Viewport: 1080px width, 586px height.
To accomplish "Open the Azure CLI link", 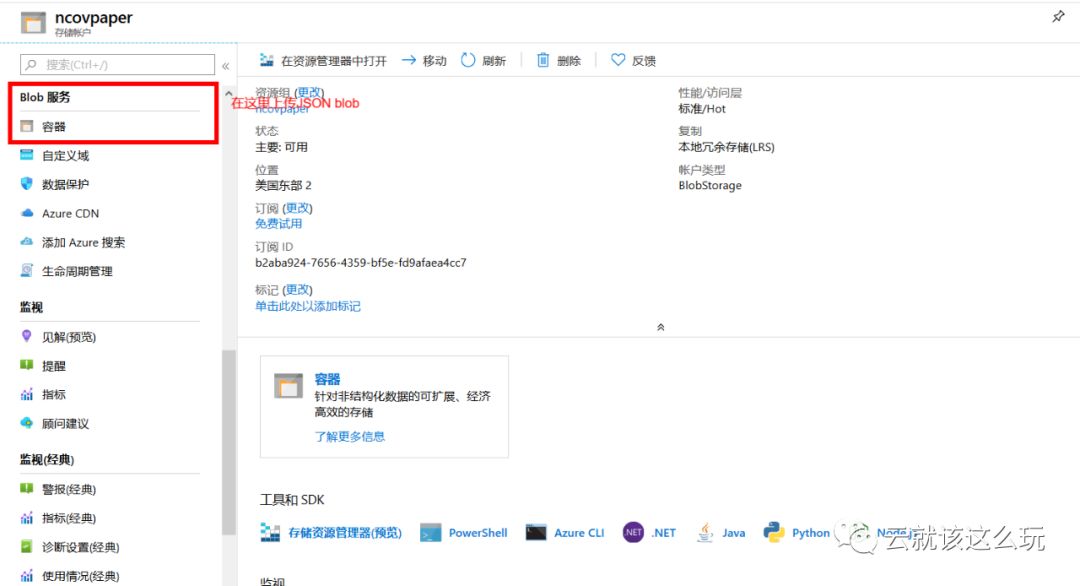I will [579, 533].
